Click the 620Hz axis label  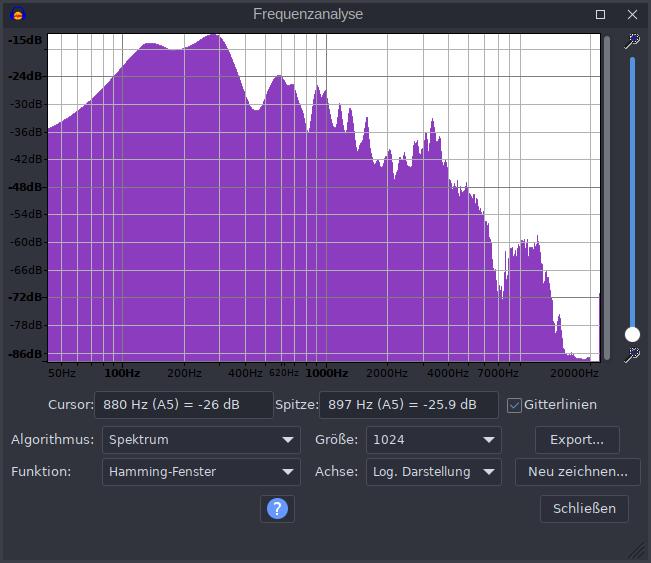284,372
